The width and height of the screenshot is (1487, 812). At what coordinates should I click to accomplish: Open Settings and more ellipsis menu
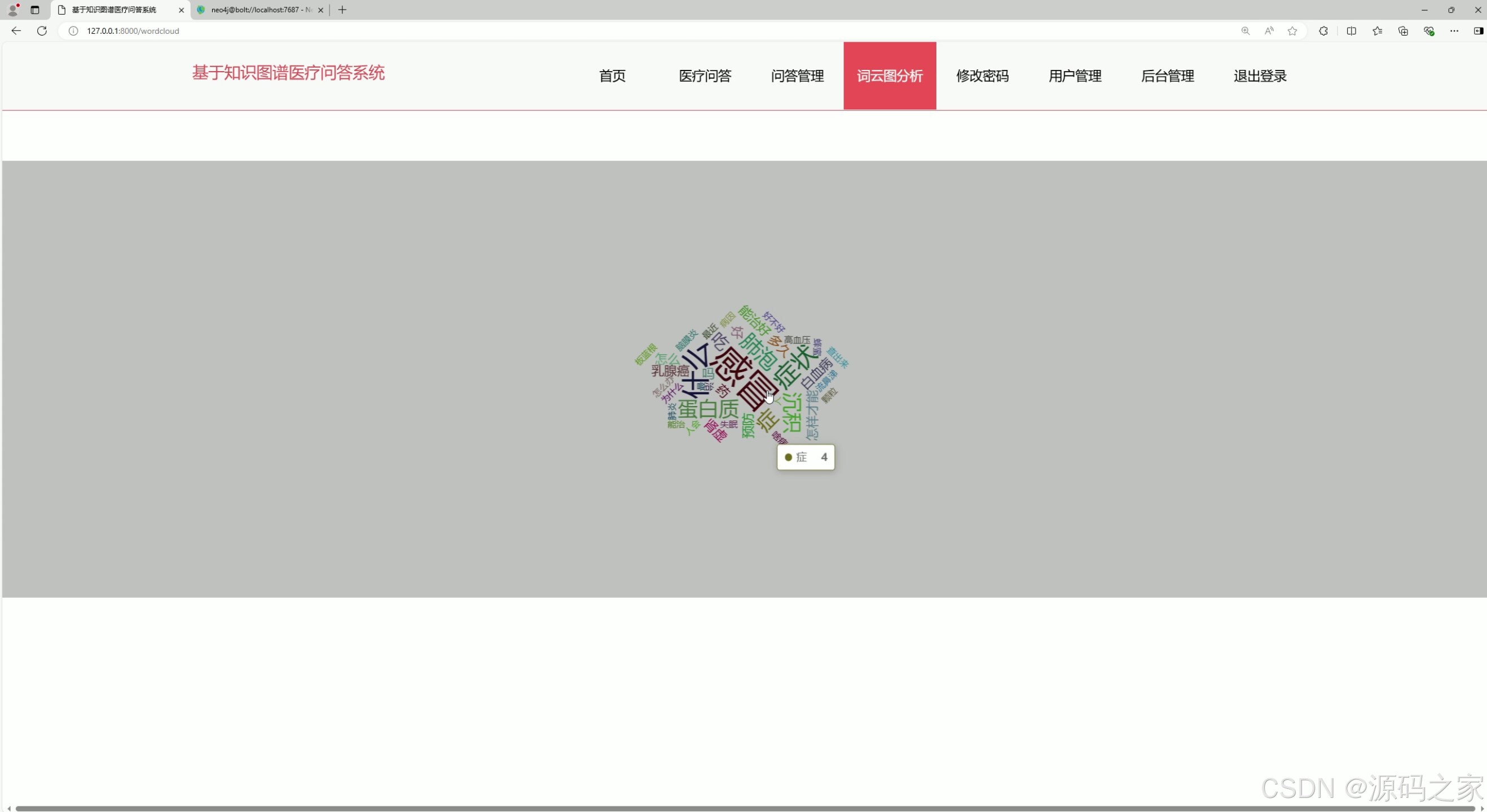pyautogui.click(x=1454, y=31)
